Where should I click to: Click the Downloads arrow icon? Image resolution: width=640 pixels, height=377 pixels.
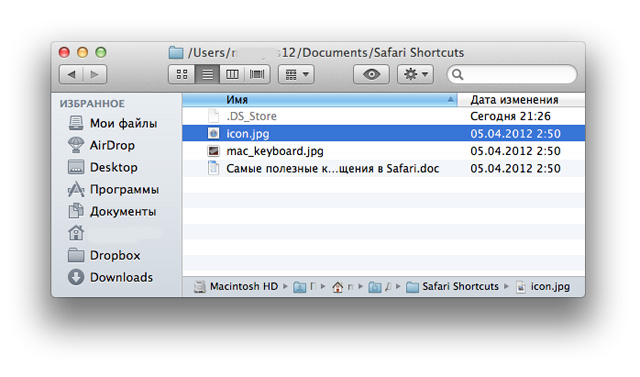coord(76,277)
